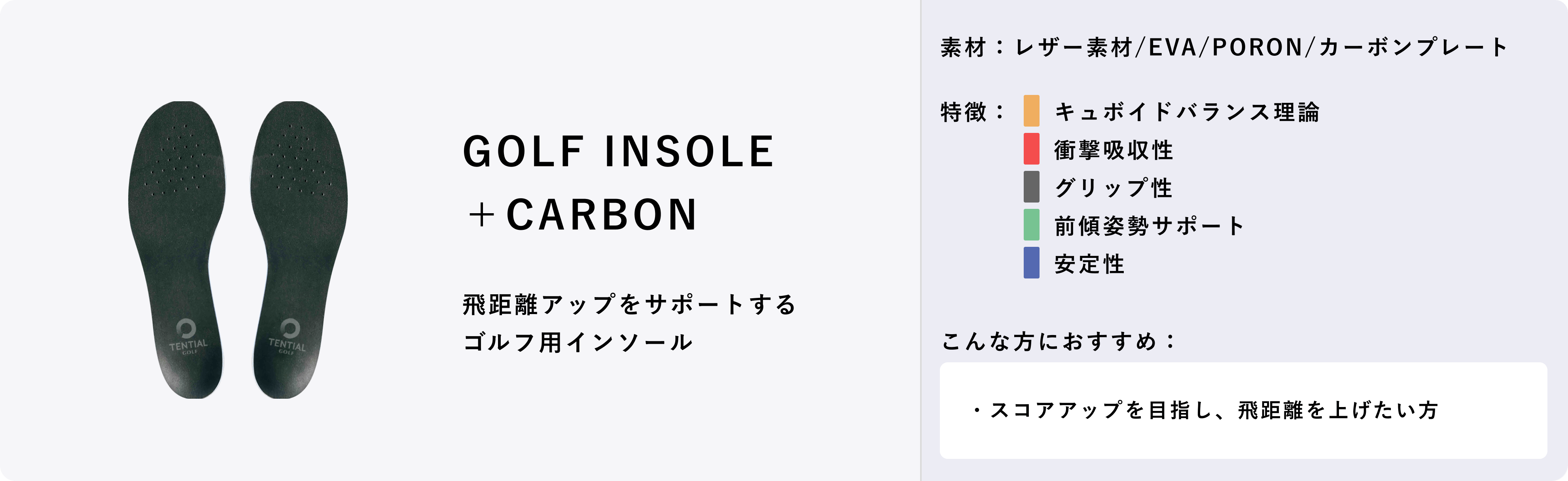Screen dimensions: 1568x481
Task: Click the 衝撃吸収性 feature label
Action: [1114, 150]
